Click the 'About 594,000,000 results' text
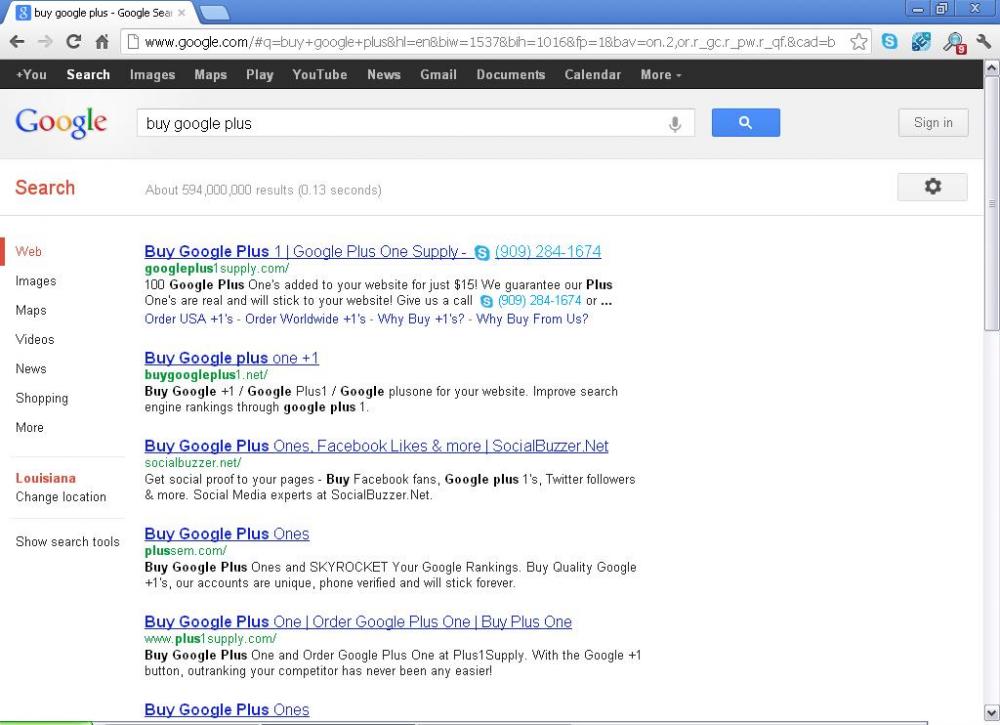This screenshot has width=1000, height=725. pyautogui.click(x=263, y=190)
